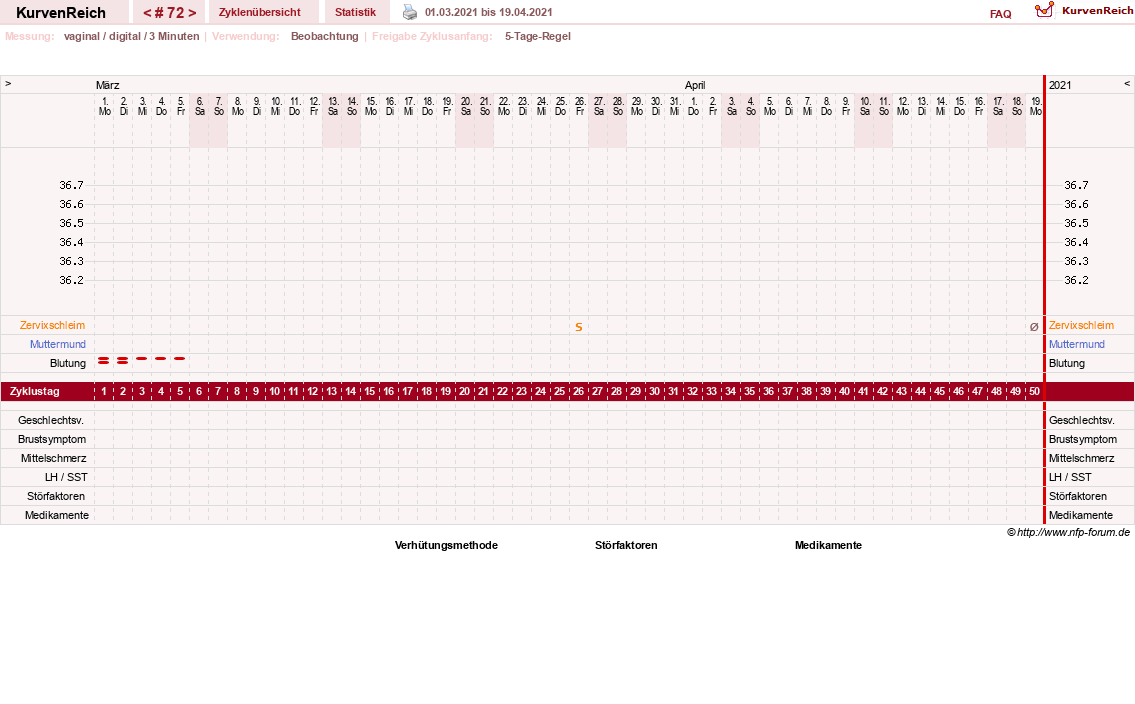Image resolution: width=1135 pixels, height=704 pixels.
Task: Click the left Mittelschmerz row label
Action: [54, 458]
